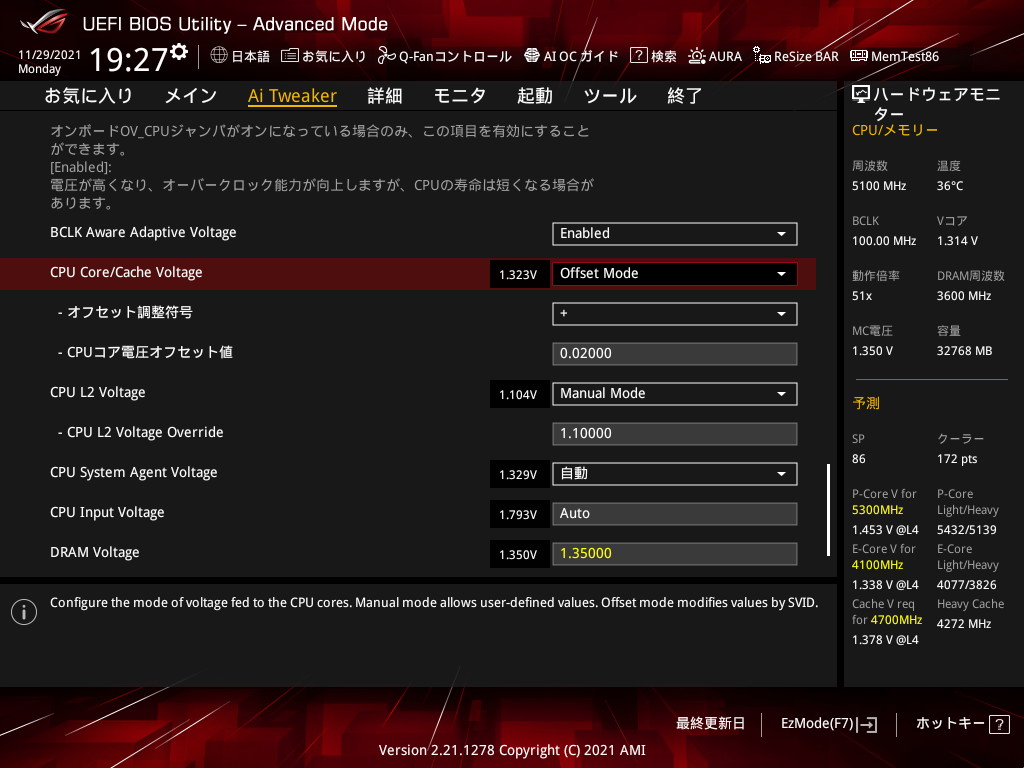Click the CPU/メモリー heading
The height and width of the screenshot is (768, 1024).
click(895, 130)
